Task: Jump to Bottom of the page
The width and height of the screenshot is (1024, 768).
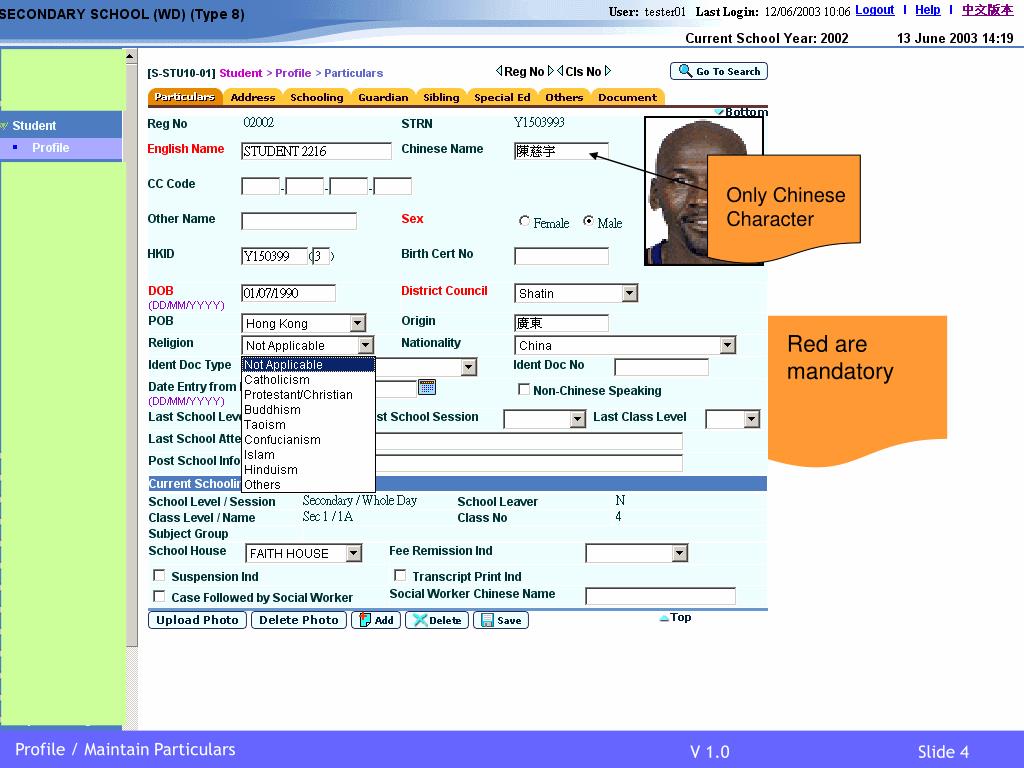Action: pyautogui.click(x=741, y=112)
